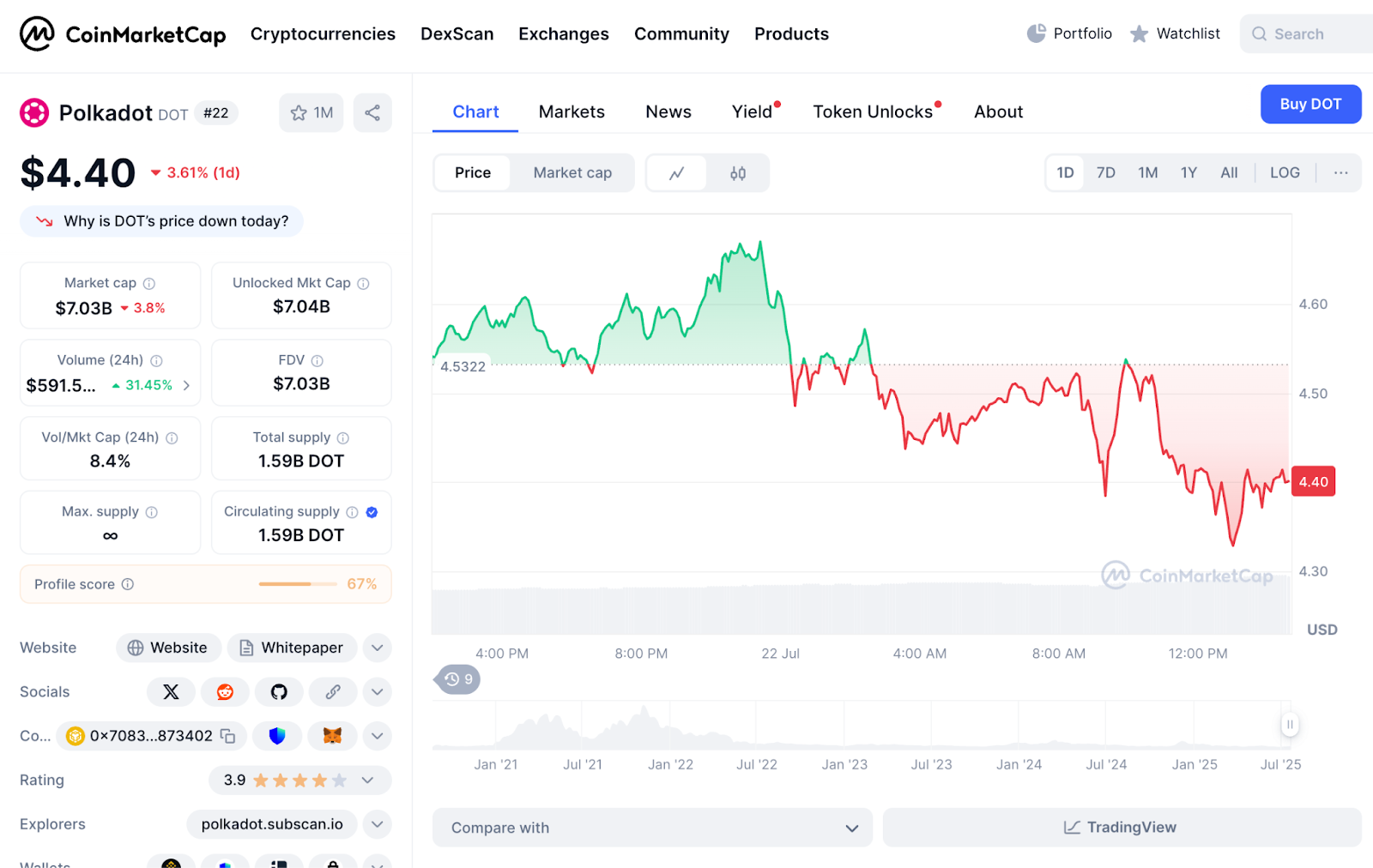Switch chart to Price view
The width and height of the screenshot is (1373, 868).
tap(473, 173)
